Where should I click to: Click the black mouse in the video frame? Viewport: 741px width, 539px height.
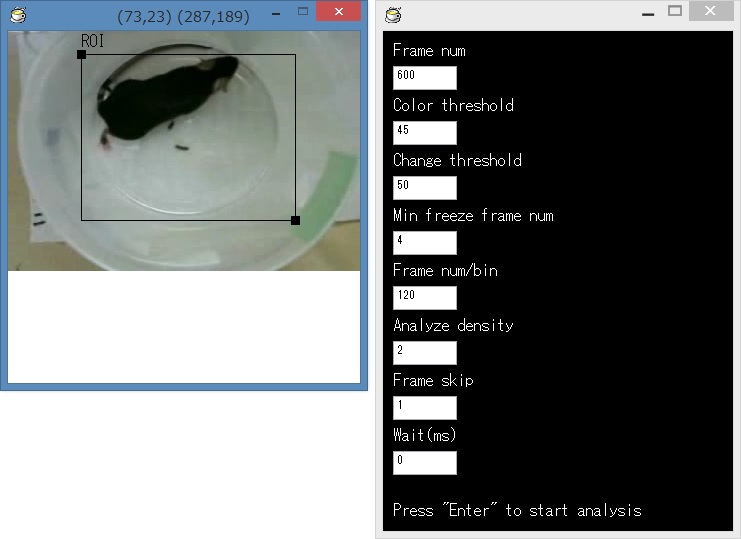click(163, 99)
